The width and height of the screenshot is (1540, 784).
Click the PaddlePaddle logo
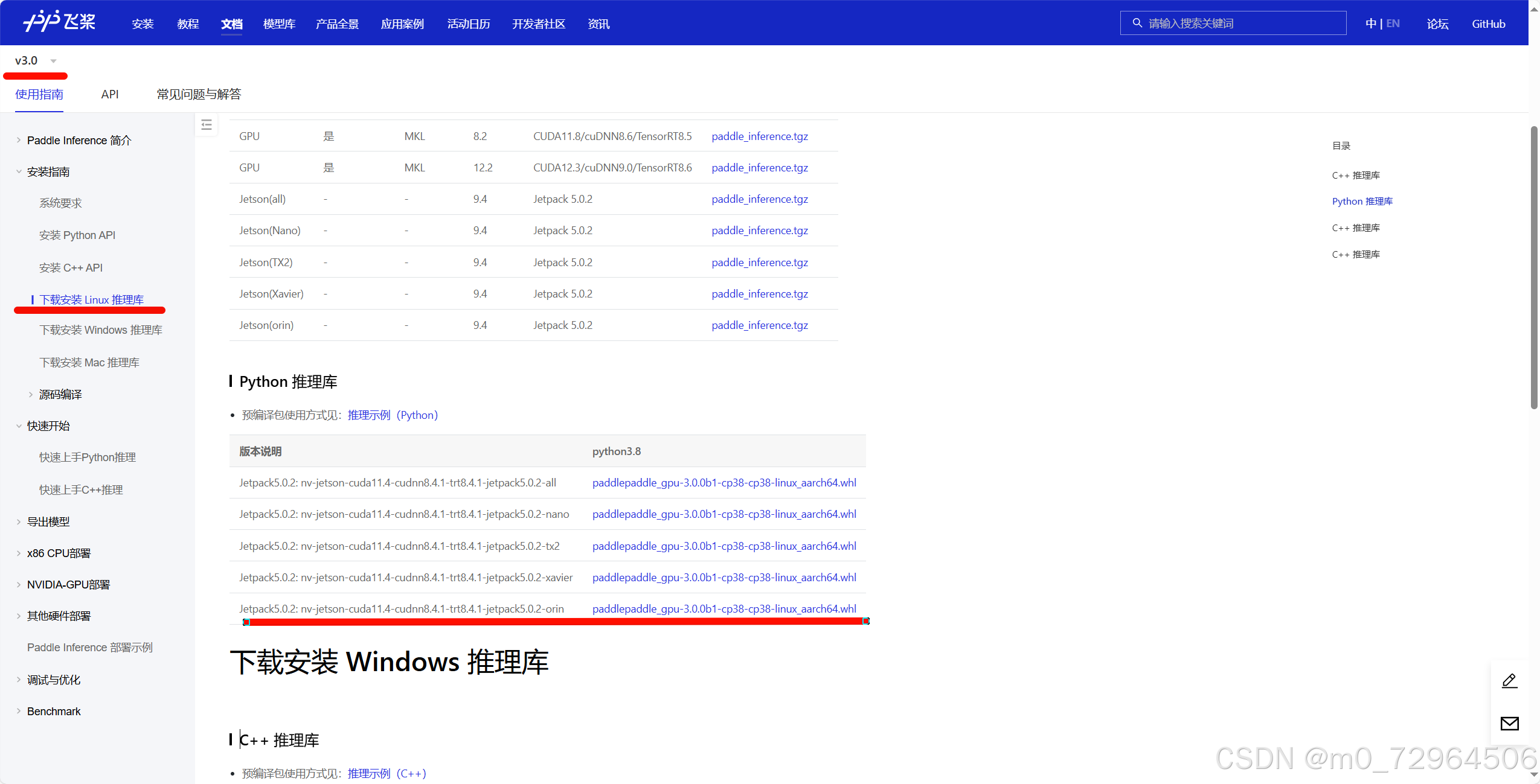pyautogui.click(x=59, y=22)
